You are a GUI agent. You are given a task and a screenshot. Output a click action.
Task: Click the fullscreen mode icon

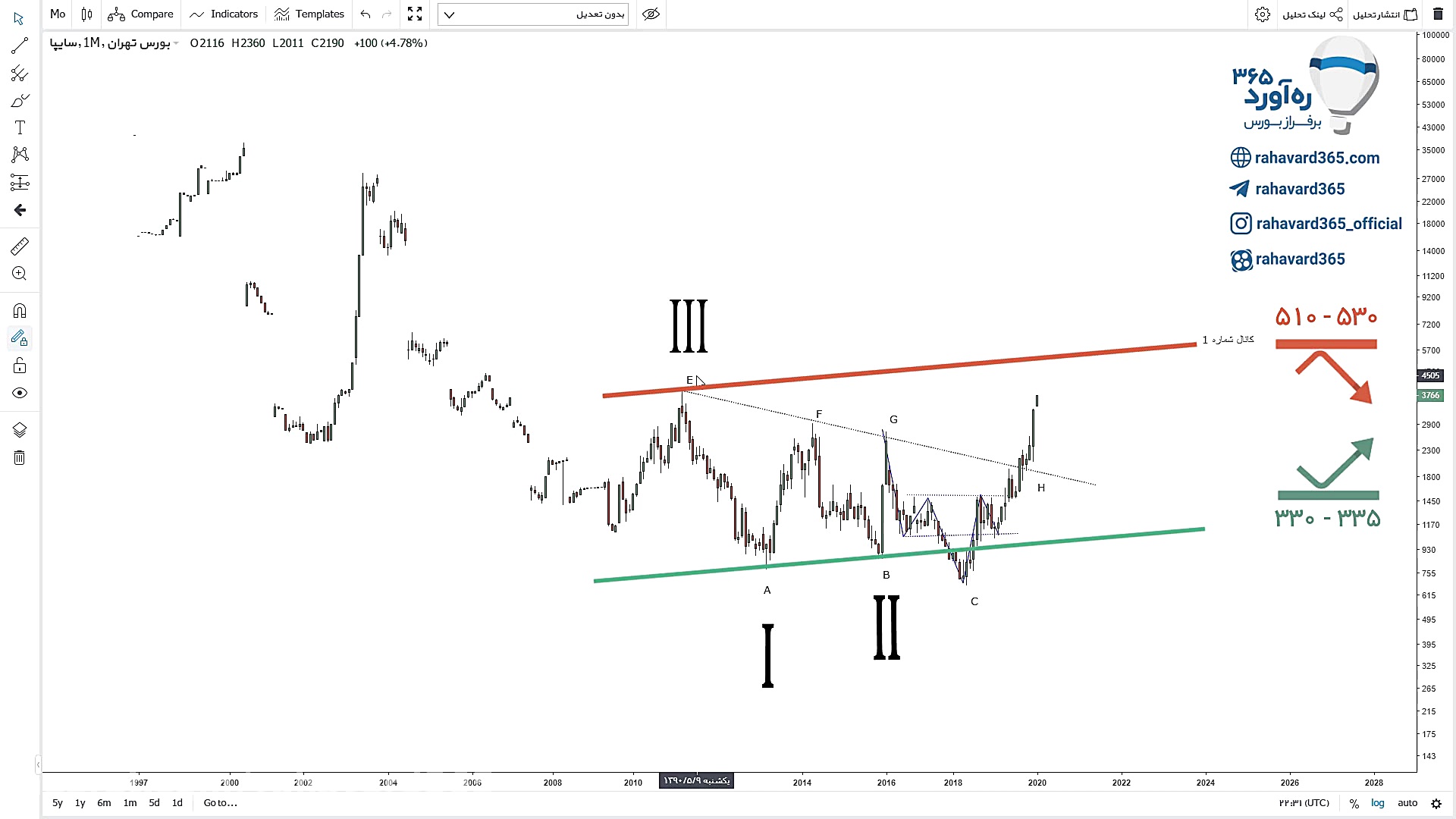pyautogui.click(x=415, y=14)
